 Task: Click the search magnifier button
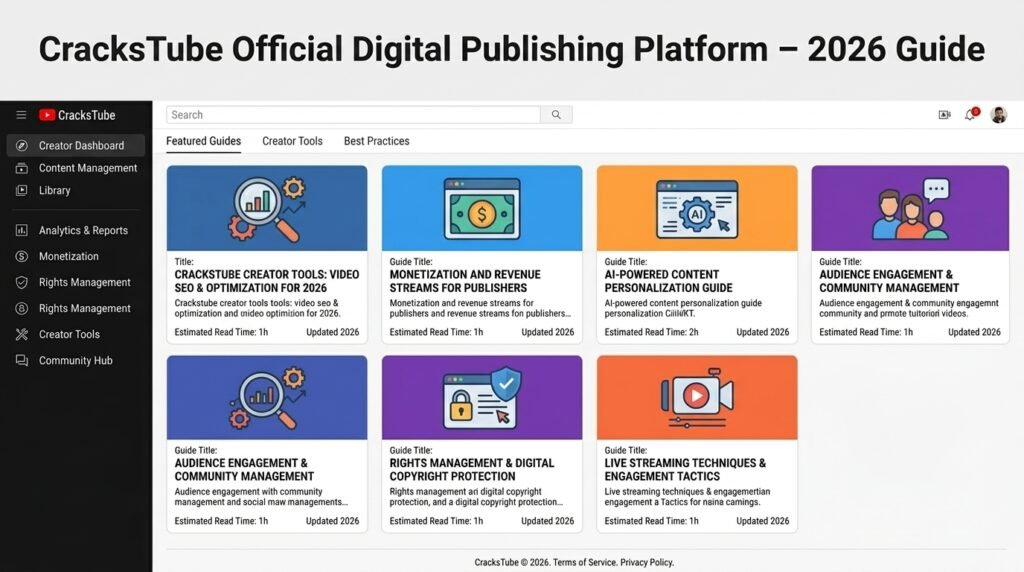click(x=556, y=115)
